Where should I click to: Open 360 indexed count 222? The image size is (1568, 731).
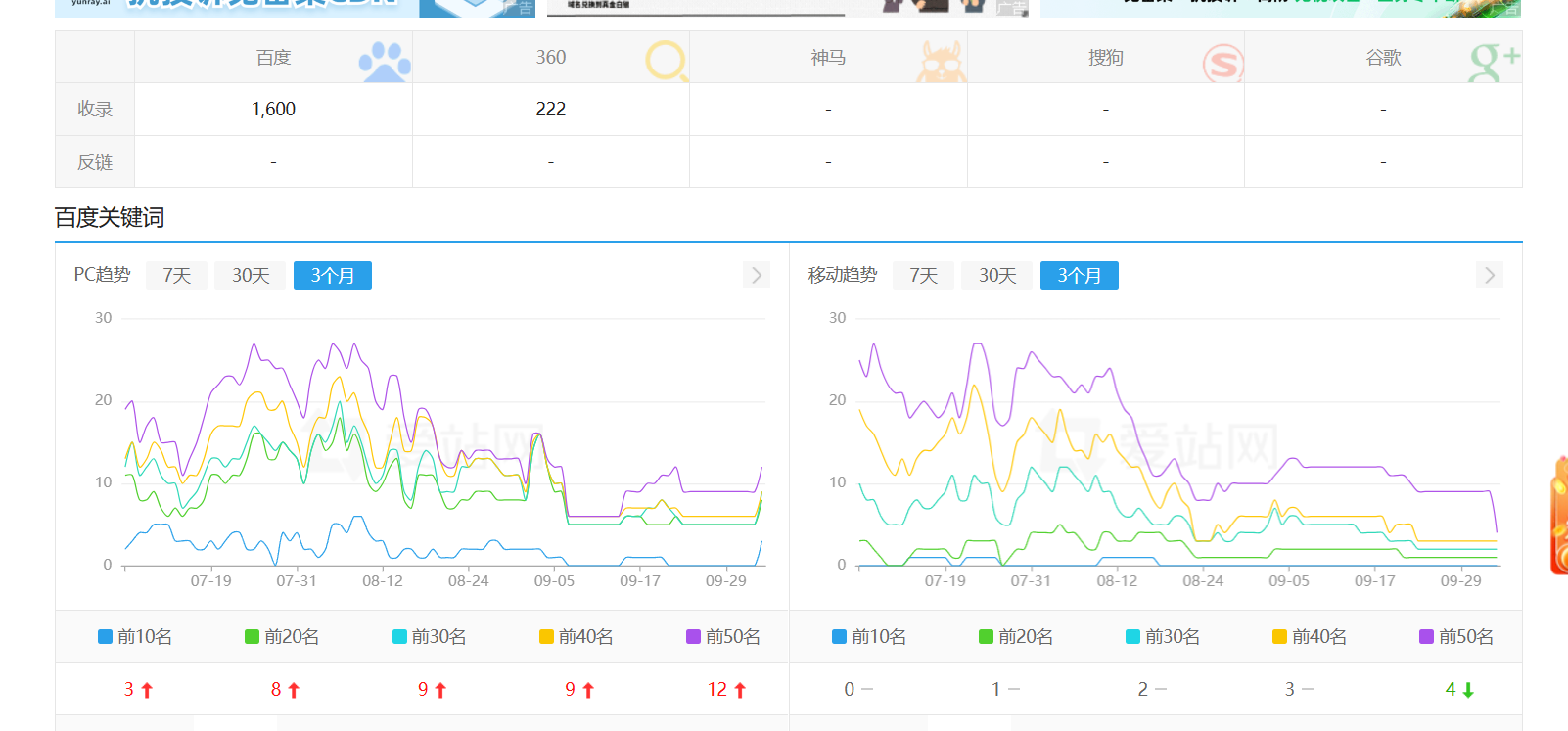click(x=550, y=110)
